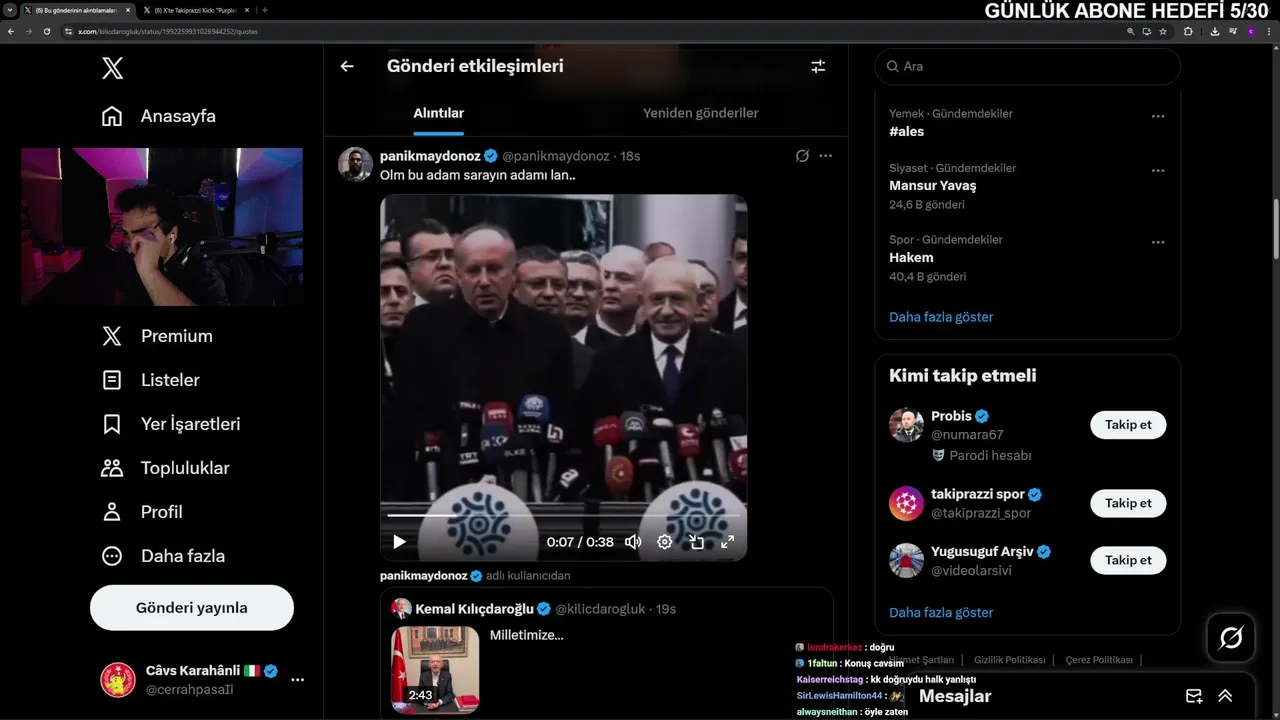Open the video settings gear
Image resolution: width=1280 pixels, height=720 pixels.
[x=665, y=542]
